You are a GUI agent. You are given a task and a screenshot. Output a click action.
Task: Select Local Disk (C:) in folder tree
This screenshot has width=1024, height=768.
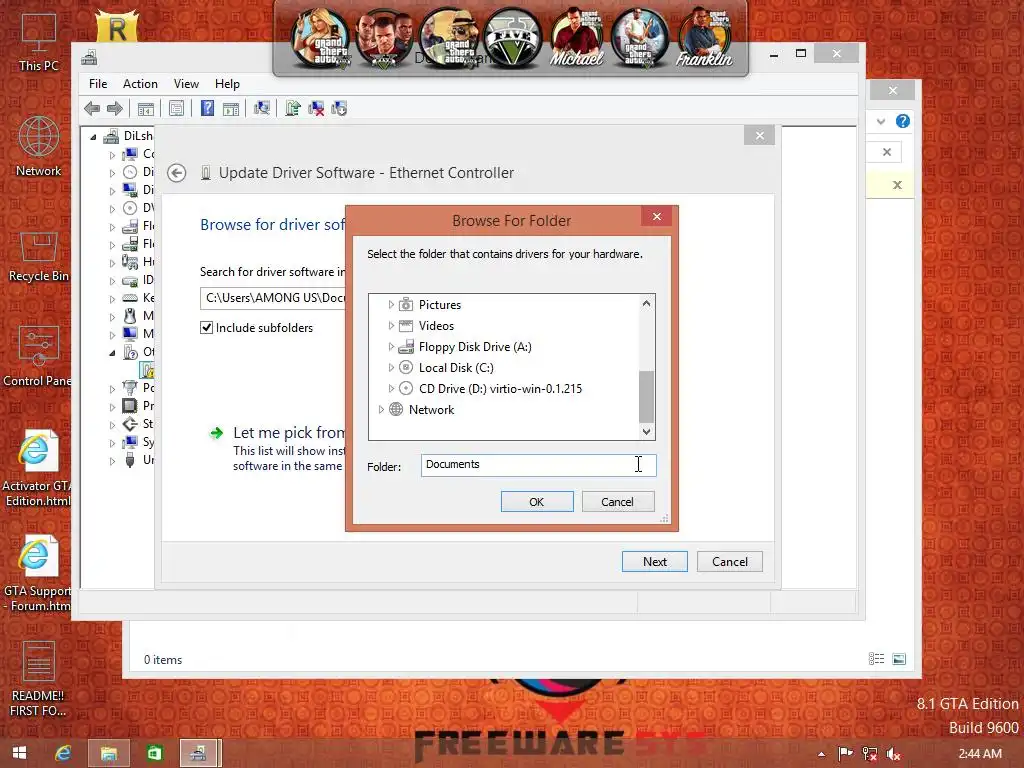[456, 368]
